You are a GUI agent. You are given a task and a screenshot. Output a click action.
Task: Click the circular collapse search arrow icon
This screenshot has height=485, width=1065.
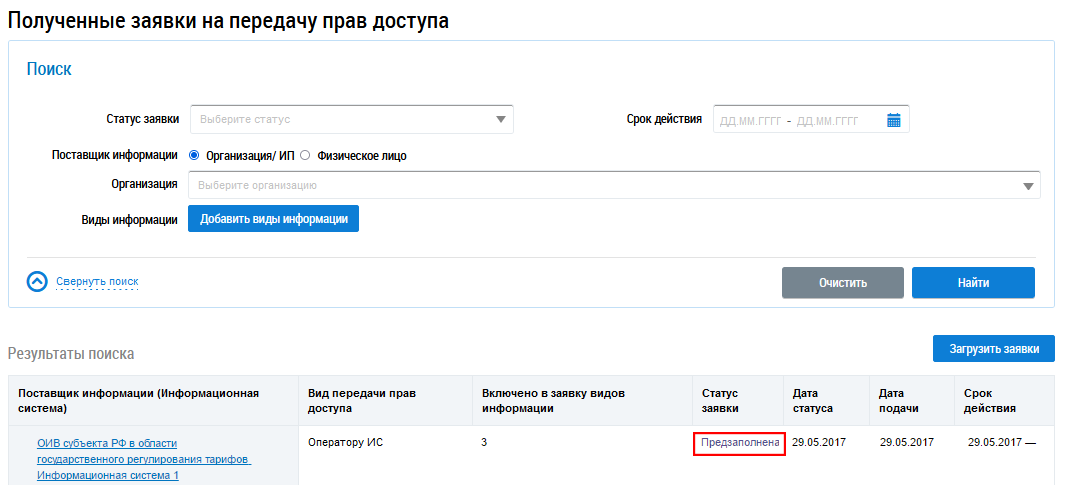pyautogui.click(x=37, y=282)
